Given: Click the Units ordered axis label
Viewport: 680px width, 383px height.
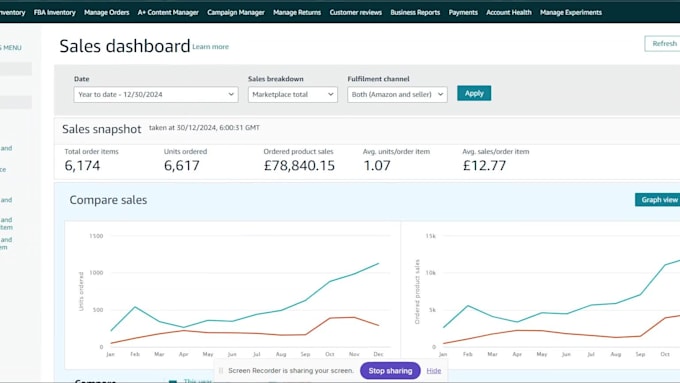Looking at the screenshot, I should [81, 291].
